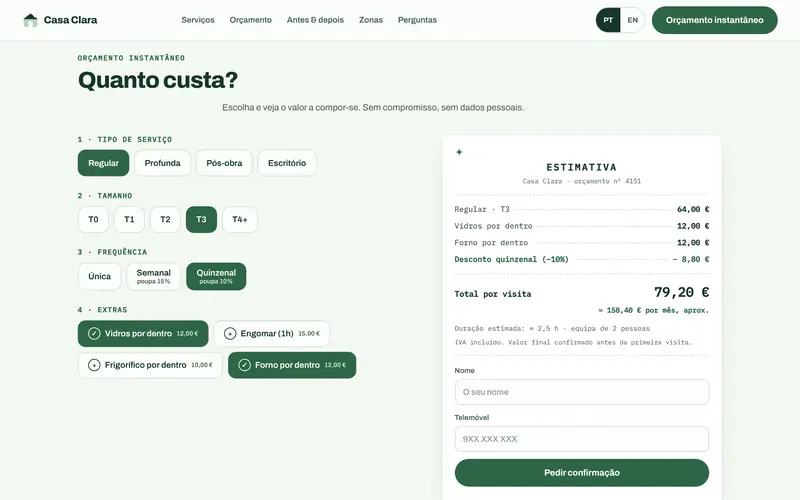Go to the Orçamento nav item

pyautogui.click(x=251, y=20)
